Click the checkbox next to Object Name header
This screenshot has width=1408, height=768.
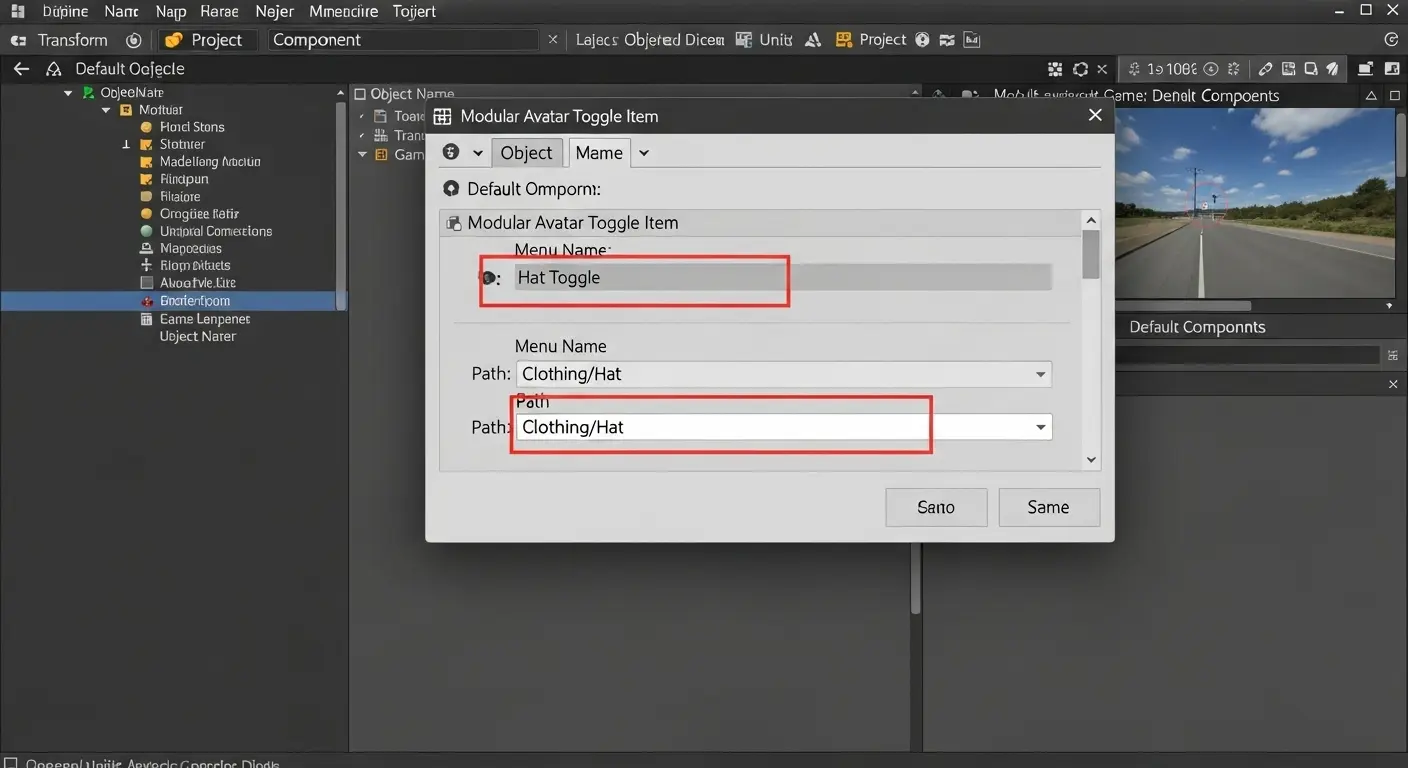point(360,93)
